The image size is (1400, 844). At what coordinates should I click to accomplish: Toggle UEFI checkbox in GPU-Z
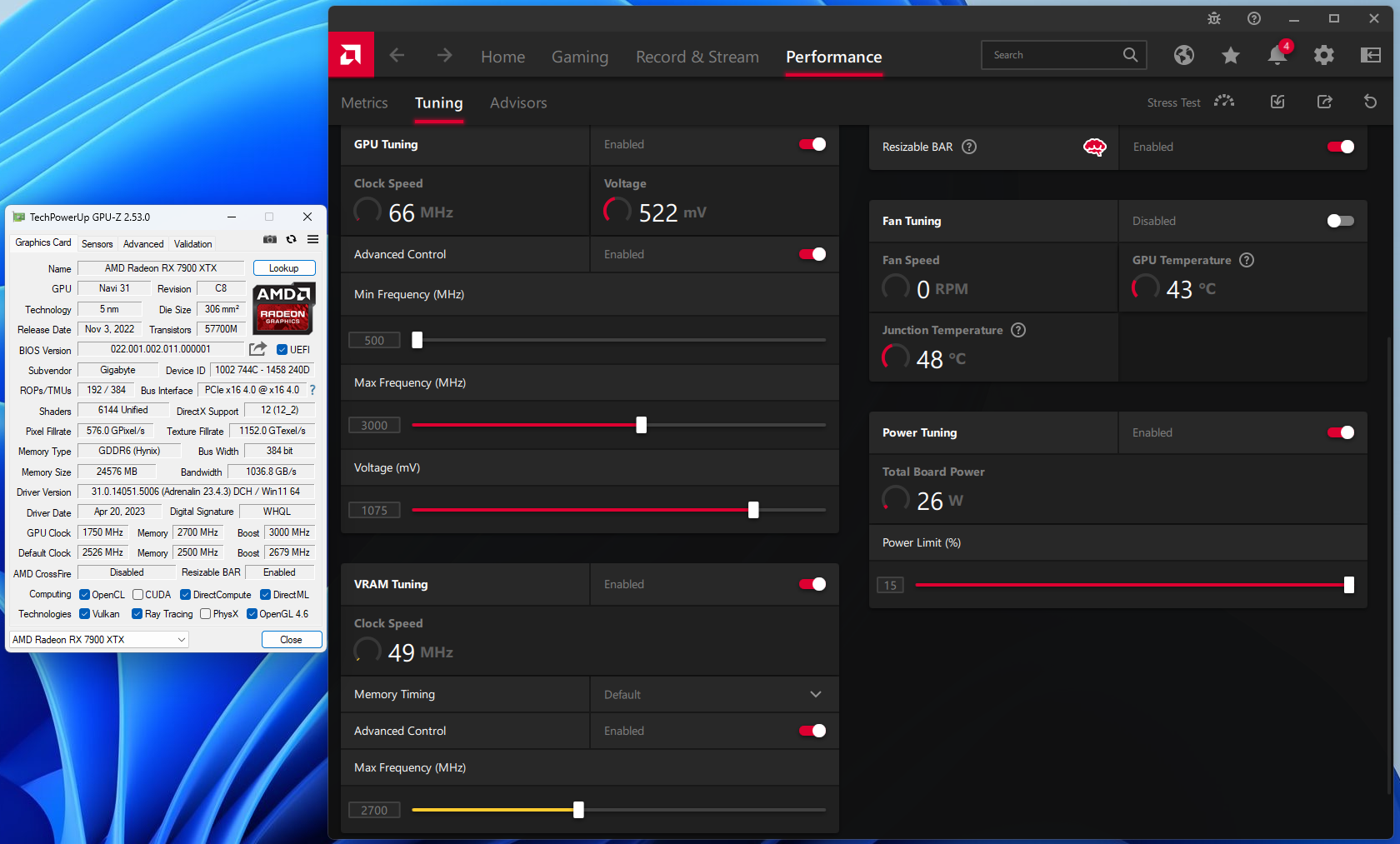coord(282,350)
